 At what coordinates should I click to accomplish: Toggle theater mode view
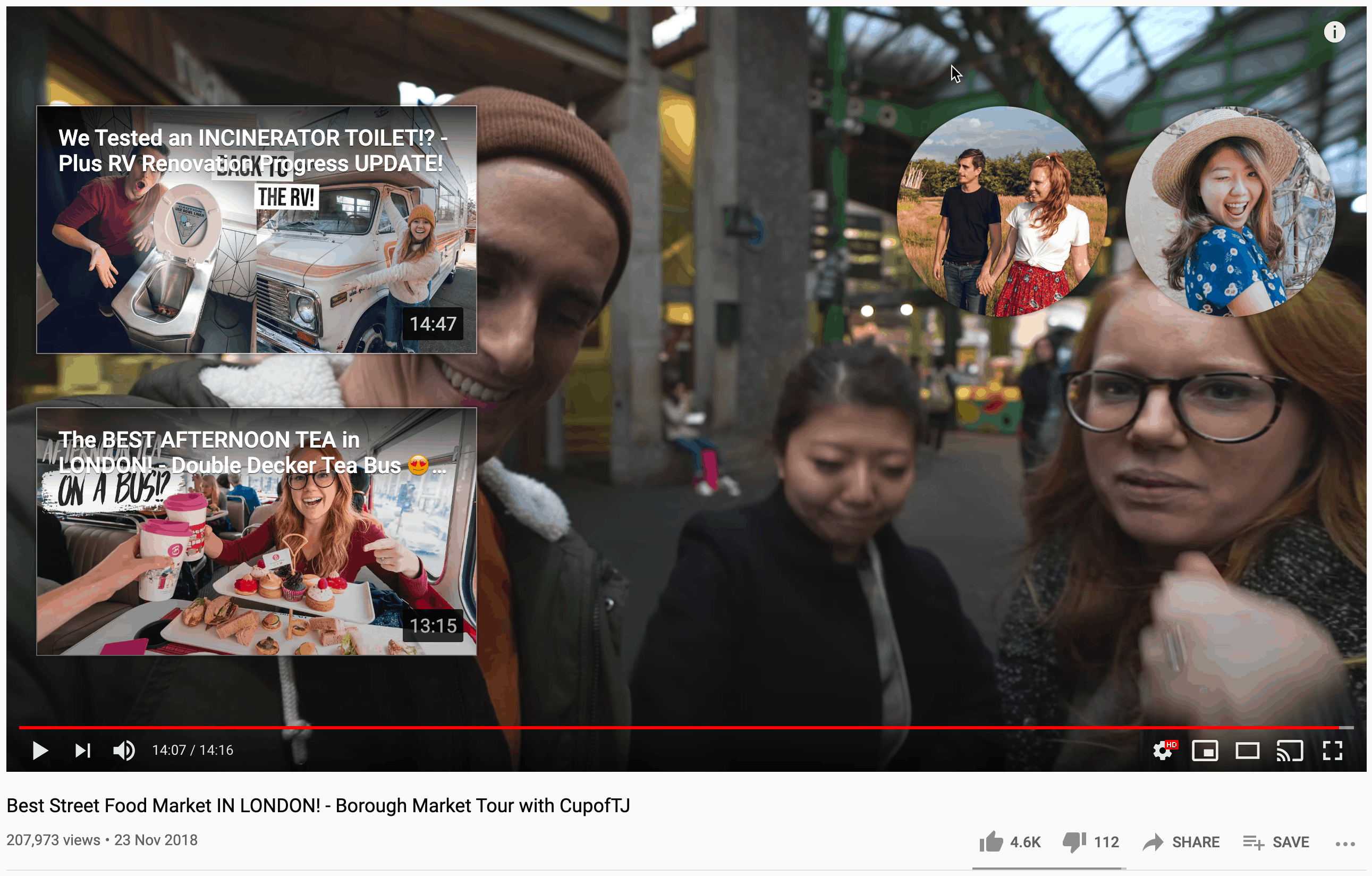coord(1247,751)
